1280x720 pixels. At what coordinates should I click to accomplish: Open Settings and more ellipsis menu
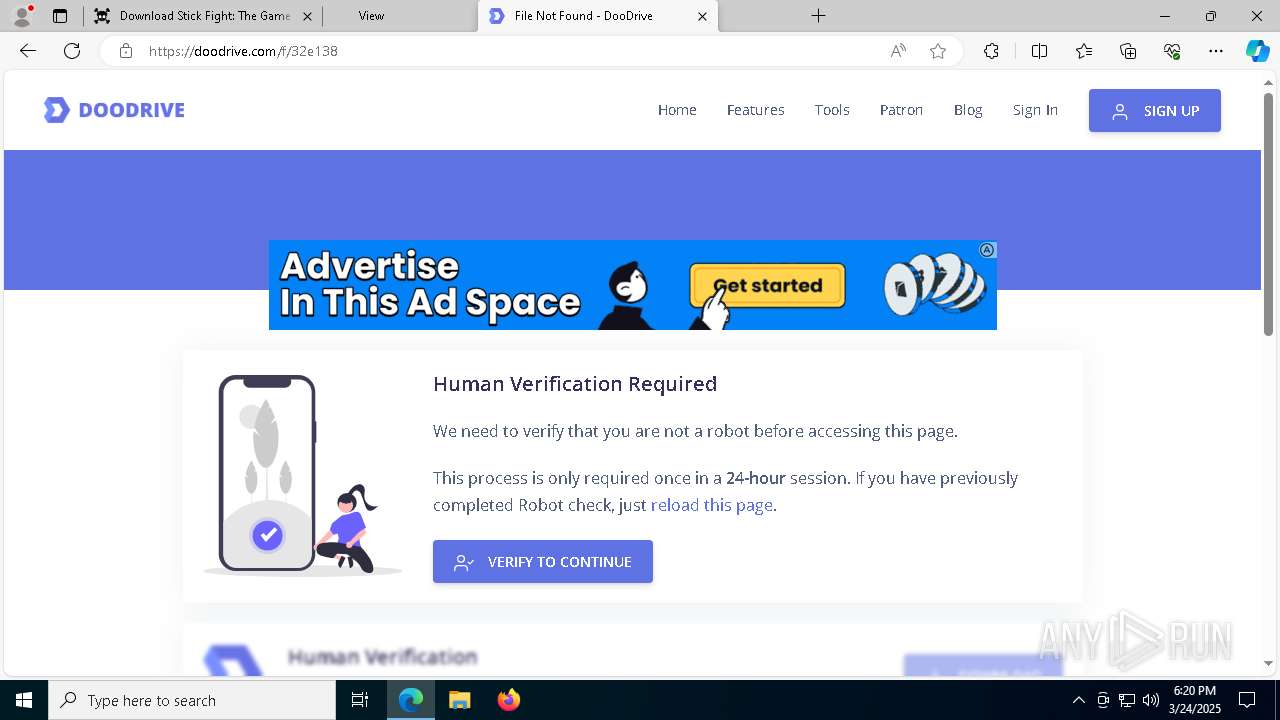(x=1216, y=51)
